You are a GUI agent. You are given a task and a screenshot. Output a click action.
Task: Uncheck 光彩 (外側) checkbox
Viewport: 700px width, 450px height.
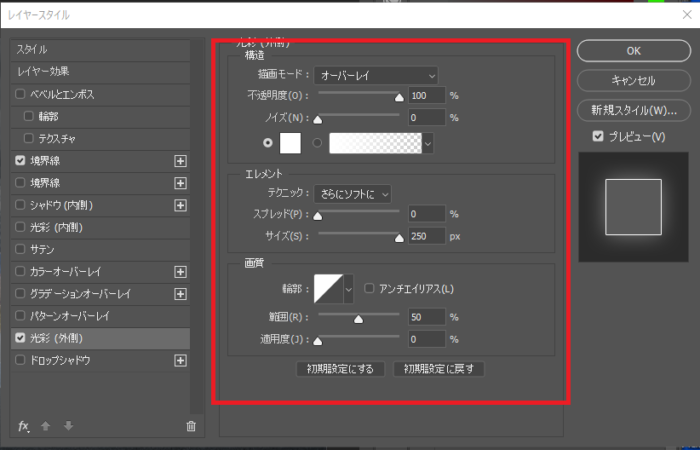click(20, 338)
